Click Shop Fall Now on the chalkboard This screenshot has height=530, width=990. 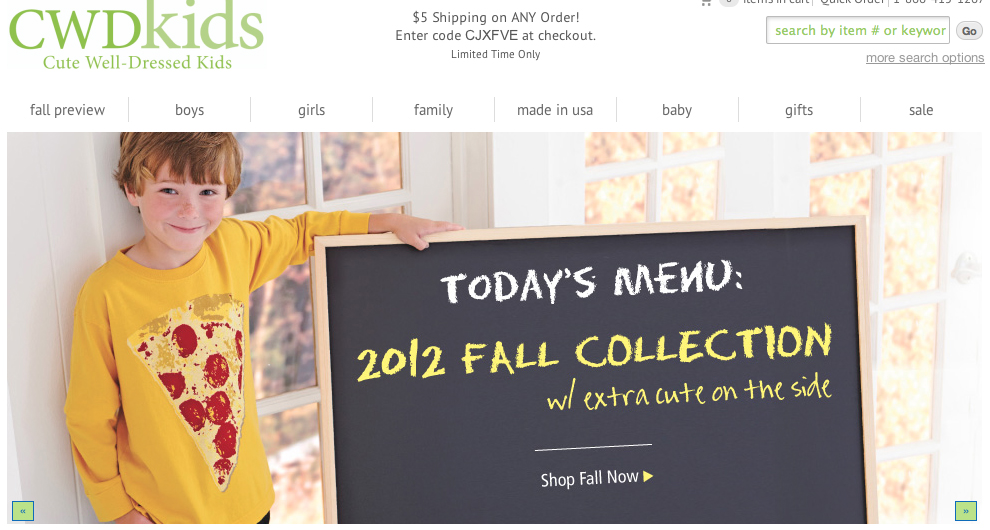click(590, 478)
